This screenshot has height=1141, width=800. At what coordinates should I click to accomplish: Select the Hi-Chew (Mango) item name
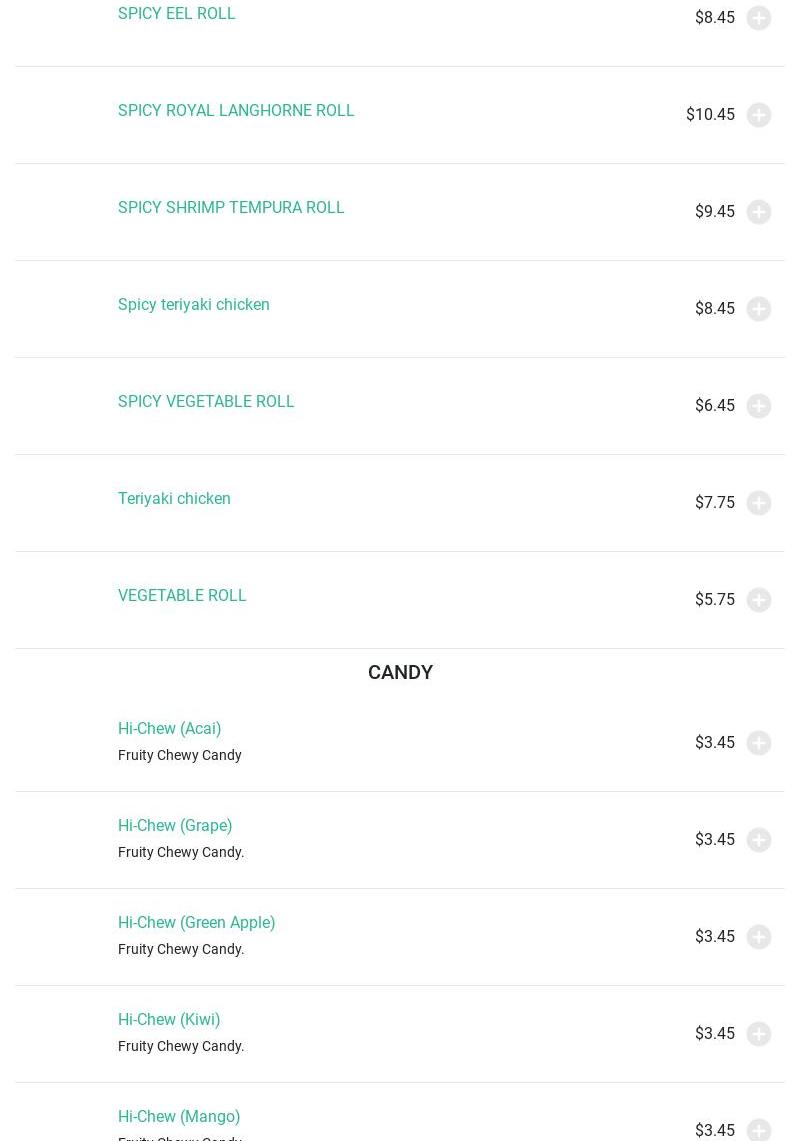179,1117
